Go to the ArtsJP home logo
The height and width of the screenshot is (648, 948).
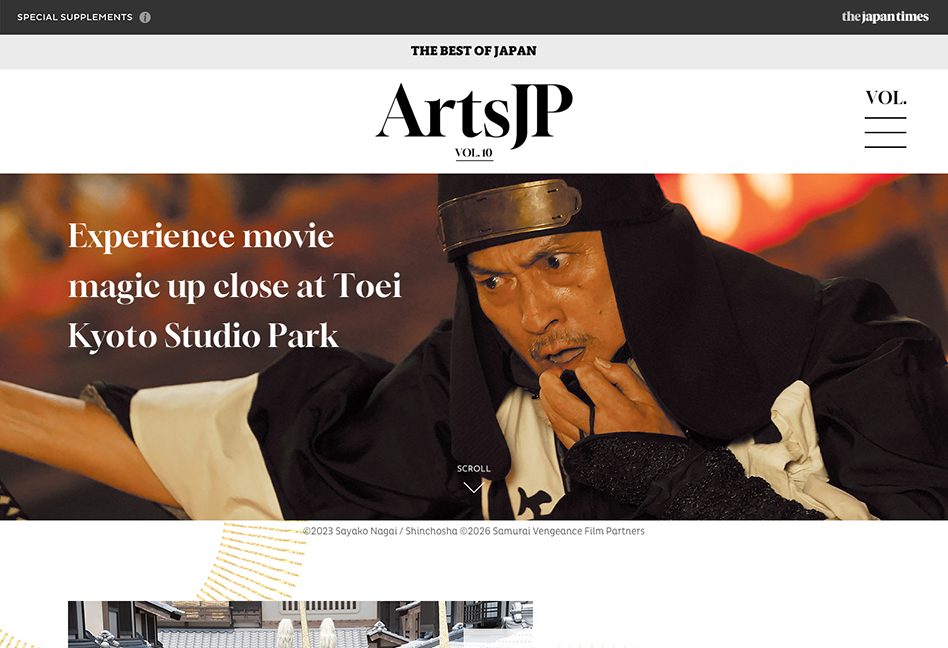pyautogui.click(x=474, y=114)
